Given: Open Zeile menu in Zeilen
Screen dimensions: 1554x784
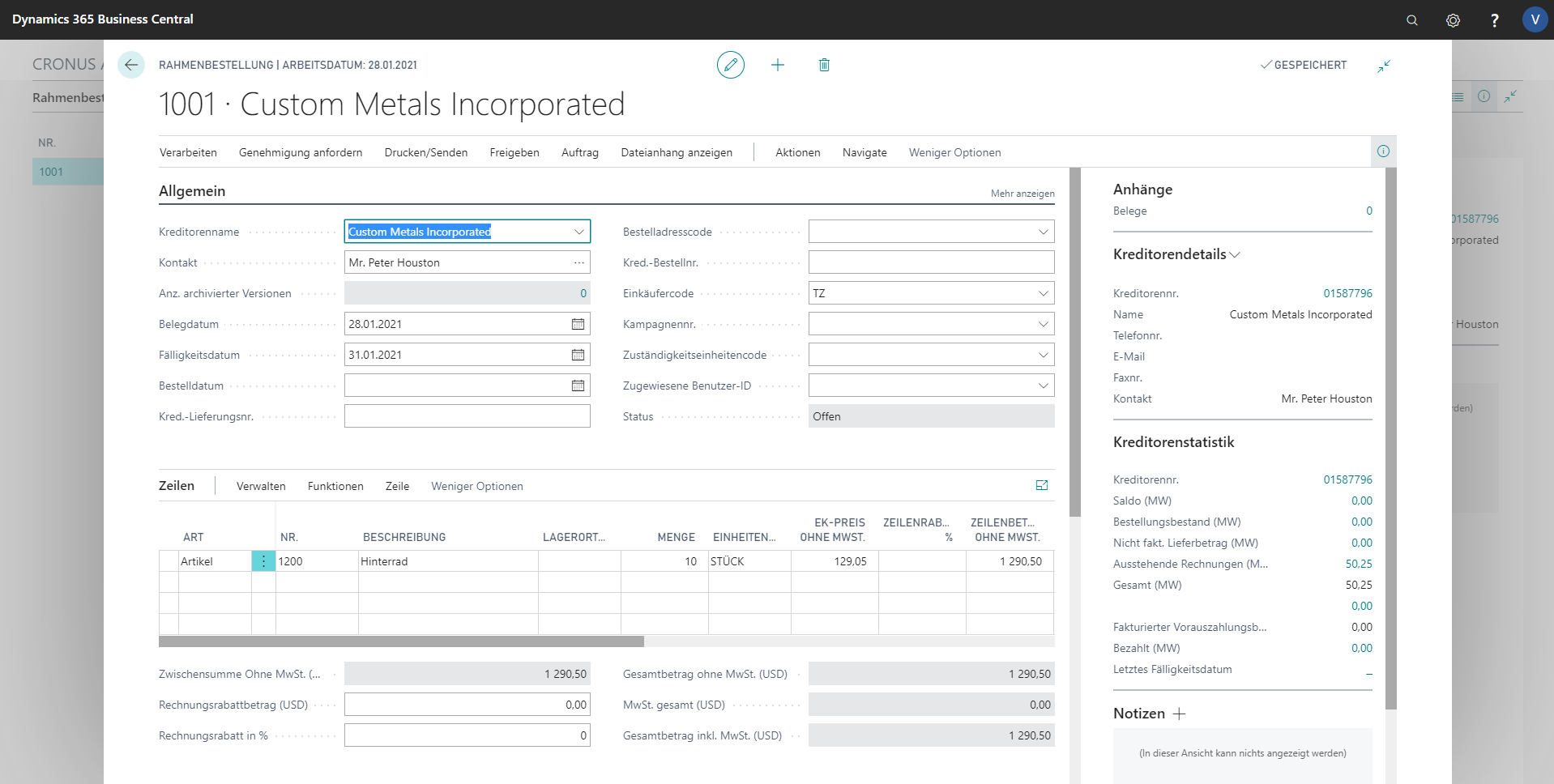Looking at the screenshot, I should pos(397,486).
